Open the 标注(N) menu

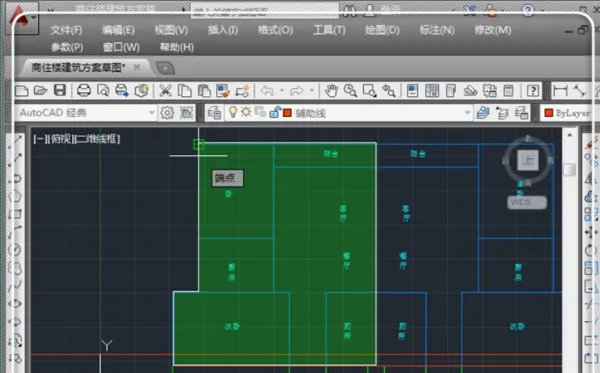(x=437, y=30)
